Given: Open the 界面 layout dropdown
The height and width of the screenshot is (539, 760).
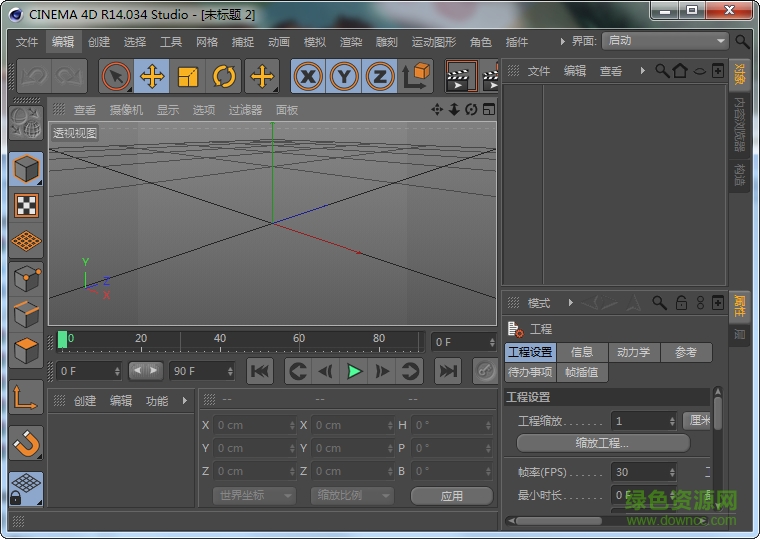Looking at the screenshot, I should 665,41.
